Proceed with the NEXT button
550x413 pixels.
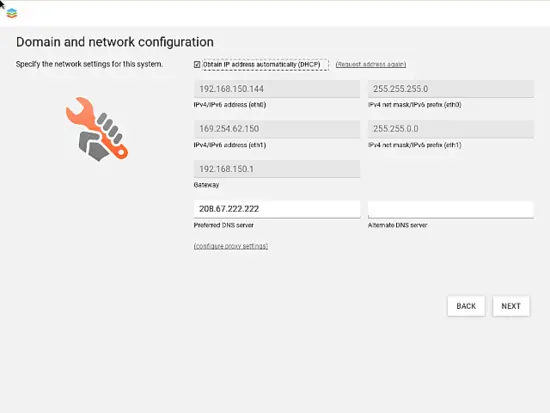[x=511, y=306]
